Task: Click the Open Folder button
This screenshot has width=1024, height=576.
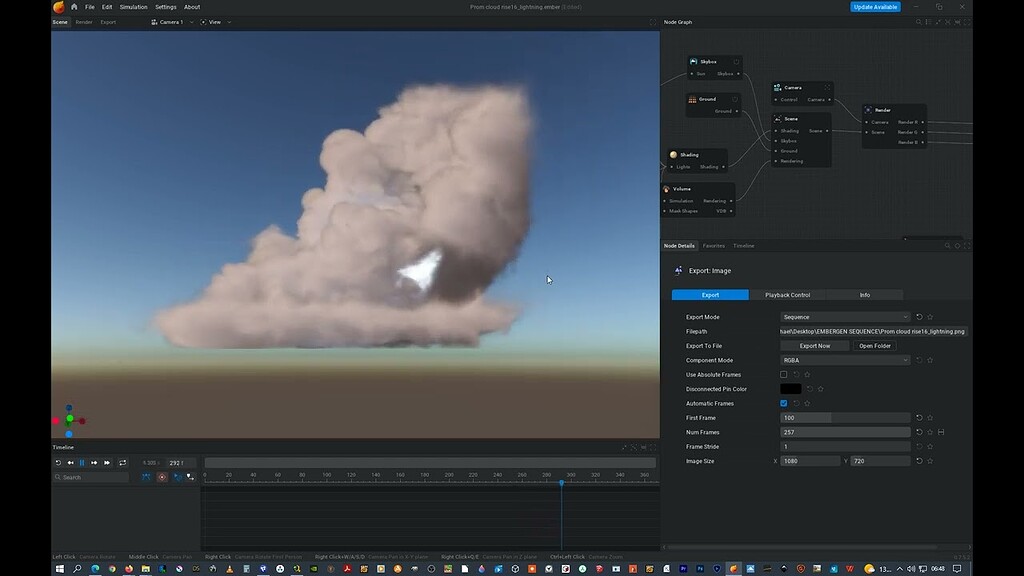Action: tap(874, 345)
